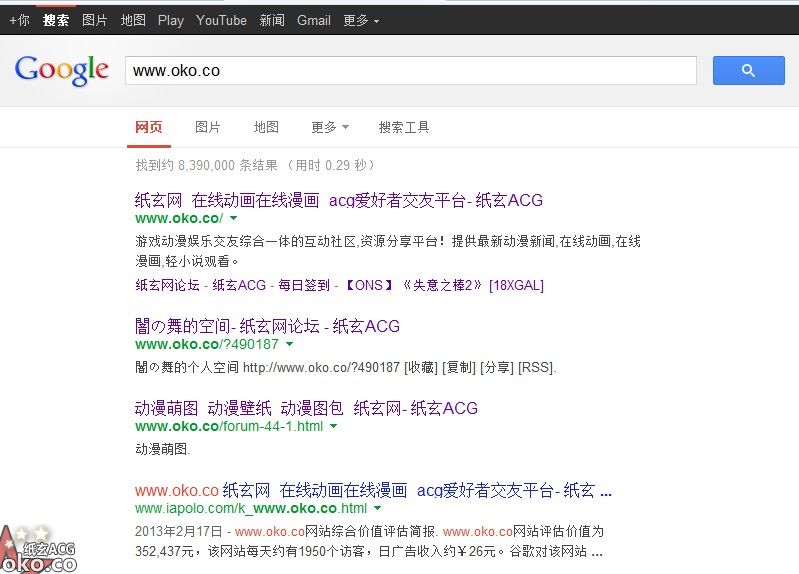Open result 纸玄网 在线动画在线漫画 title link

click(339, 200)
